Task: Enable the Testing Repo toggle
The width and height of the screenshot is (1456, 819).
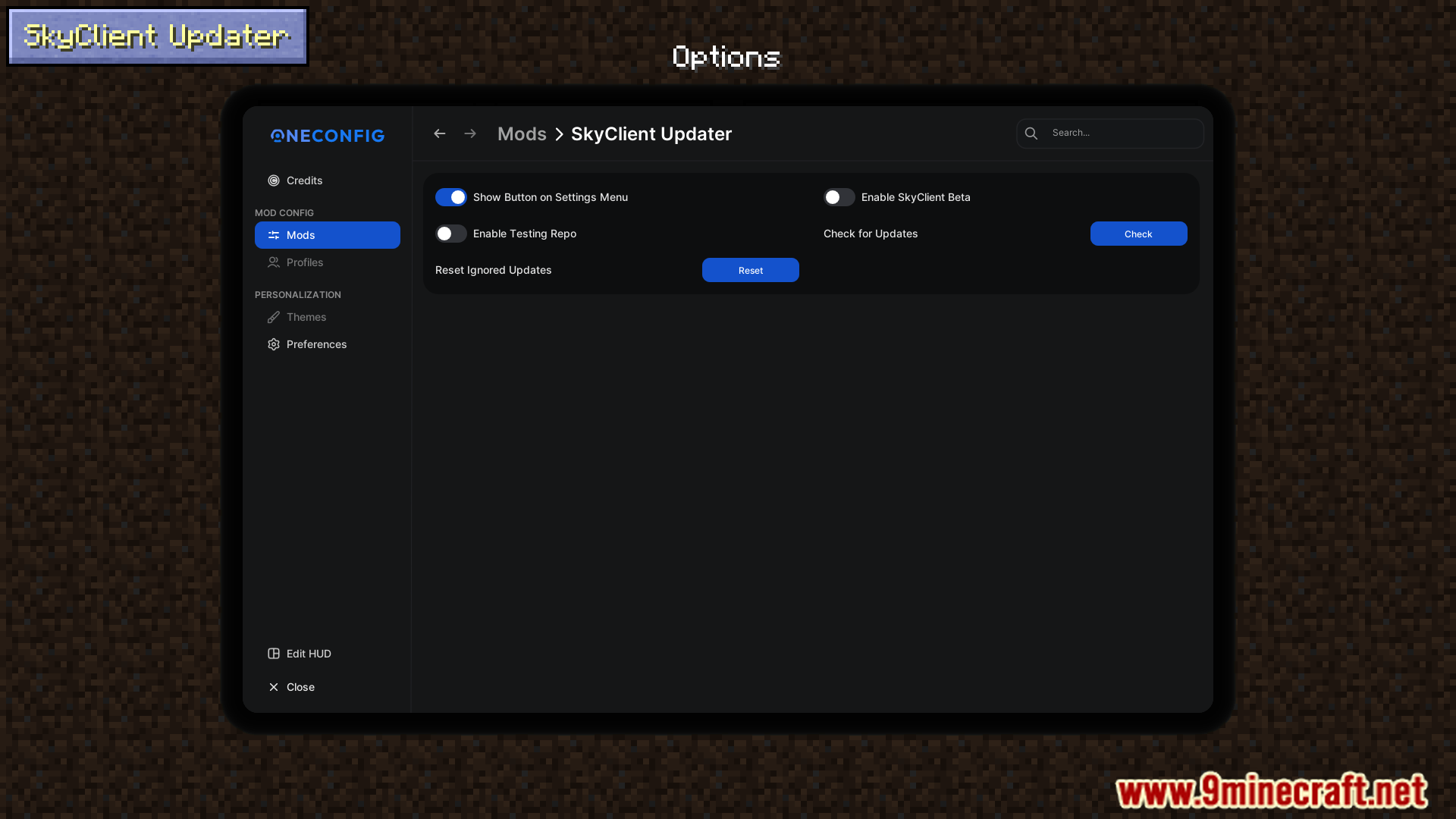Action: (451, 234)
